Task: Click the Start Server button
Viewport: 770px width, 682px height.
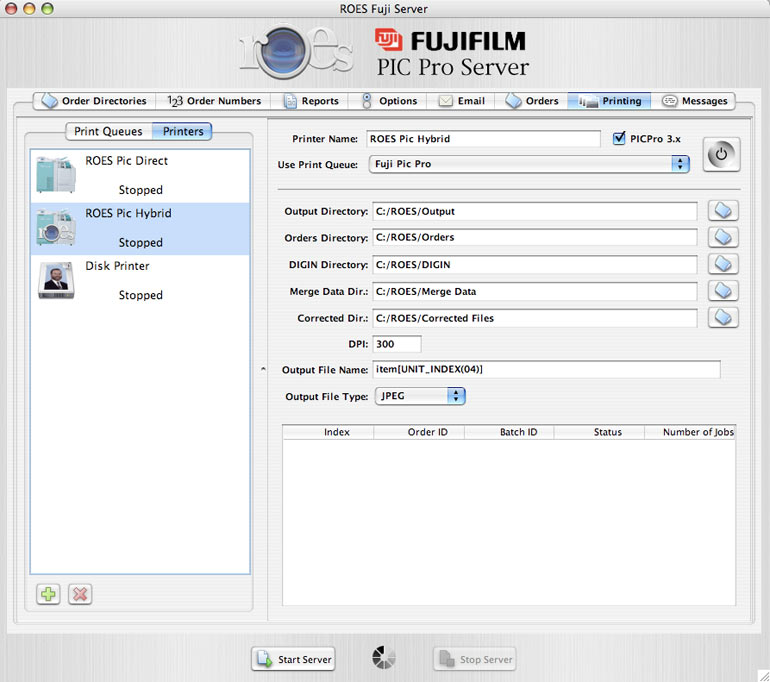Action: 294,659
